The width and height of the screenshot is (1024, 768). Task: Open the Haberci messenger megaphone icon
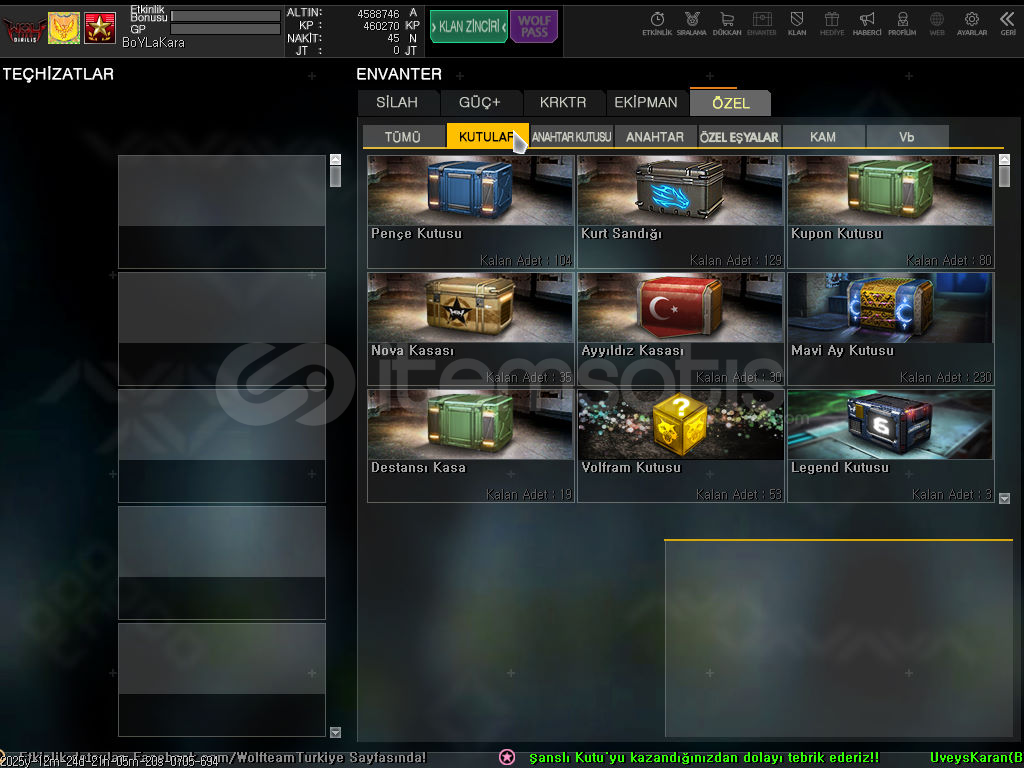click(867, 23)
